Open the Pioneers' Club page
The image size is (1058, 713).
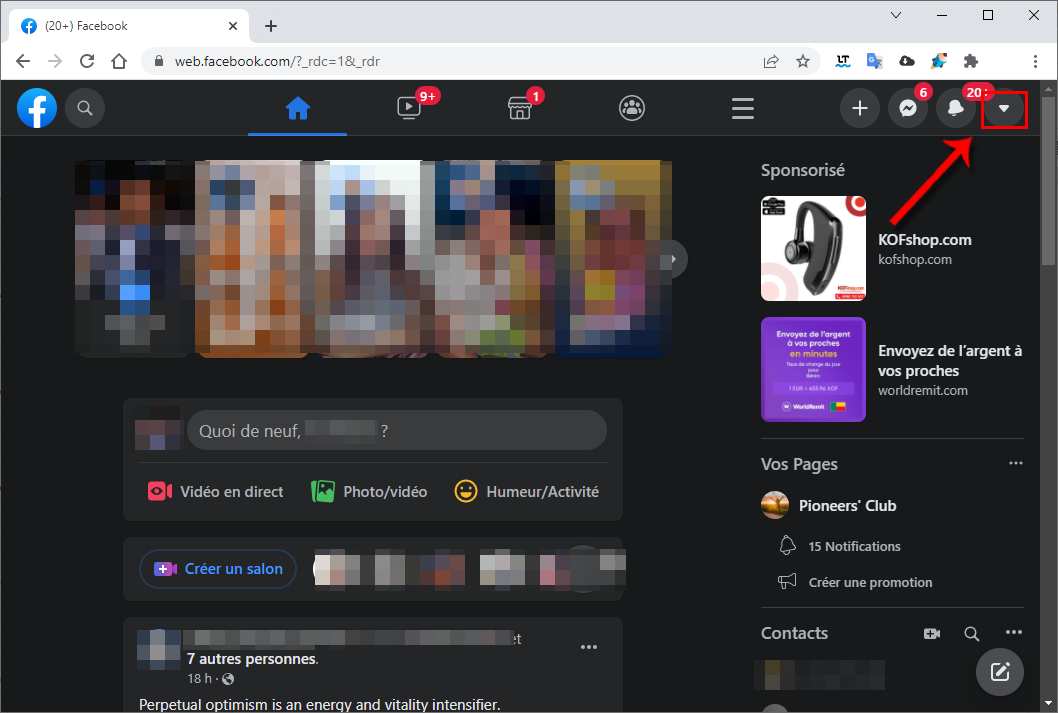pyautogui.click(x=847, y=506)
